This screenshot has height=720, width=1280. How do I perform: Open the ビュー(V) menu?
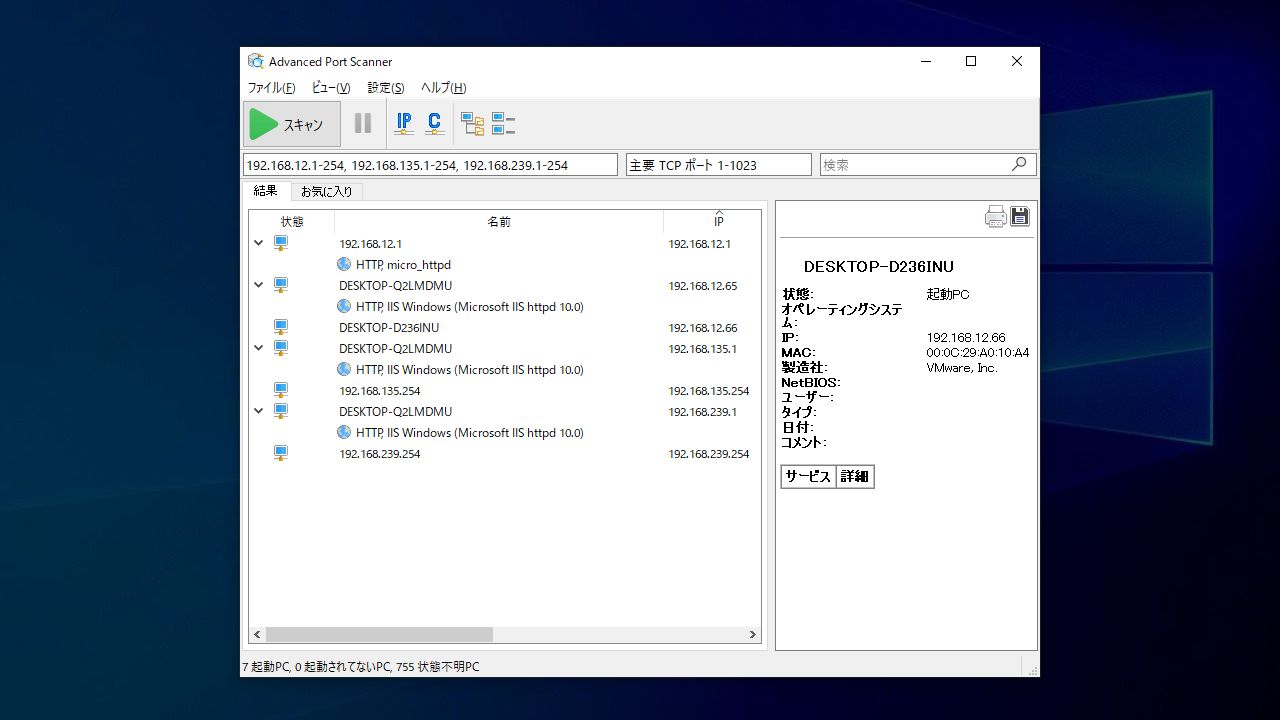[x=331, y=88]
